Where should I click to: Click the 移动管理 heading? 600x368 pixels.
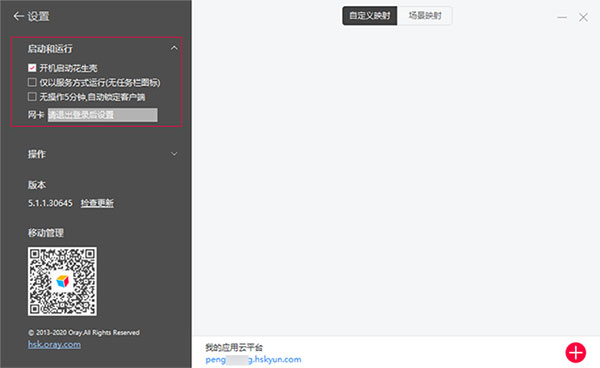point(46,233)
